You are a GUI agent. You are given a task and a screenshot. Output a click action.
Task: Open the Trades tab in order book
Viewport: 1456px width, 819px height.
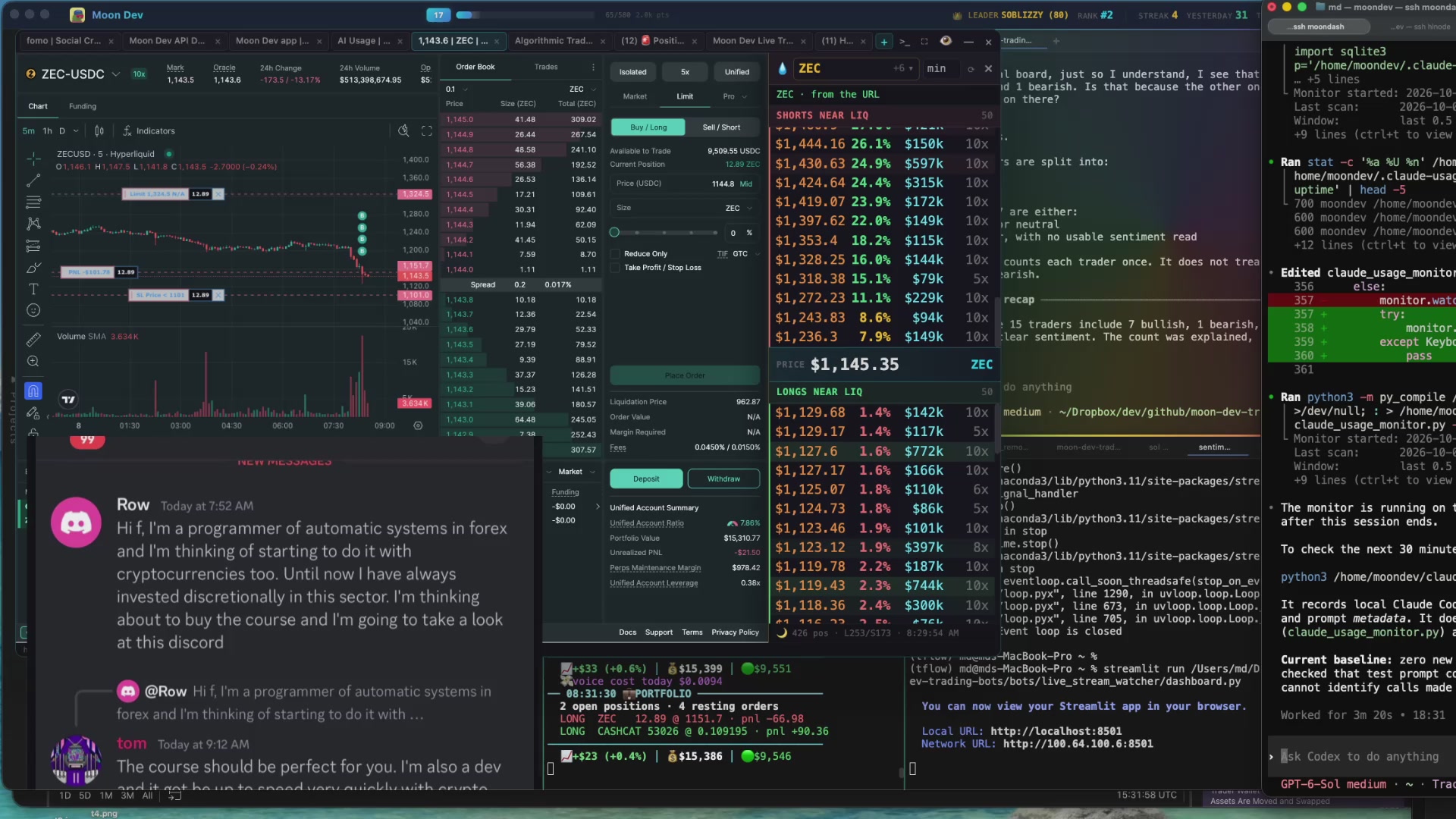point(546,67)
